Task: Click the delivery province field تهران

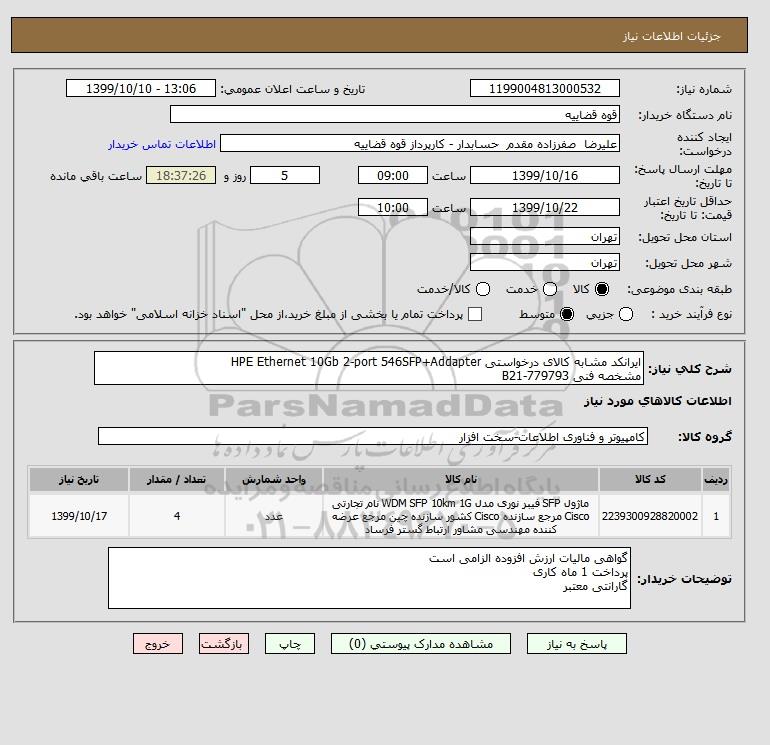Action: click(x=545, y=237)
